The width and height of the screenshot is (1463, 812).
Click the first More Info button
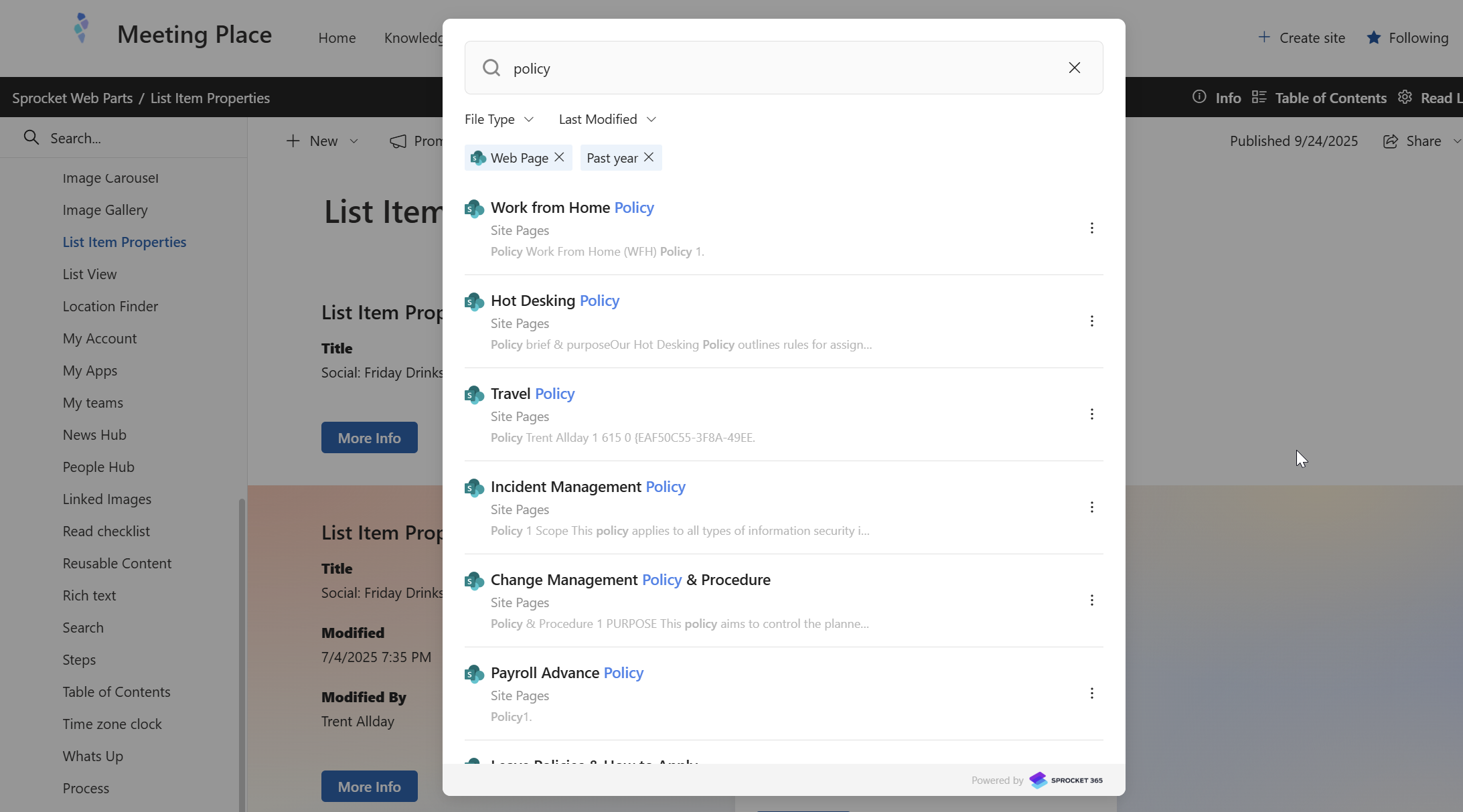point(369,438)
